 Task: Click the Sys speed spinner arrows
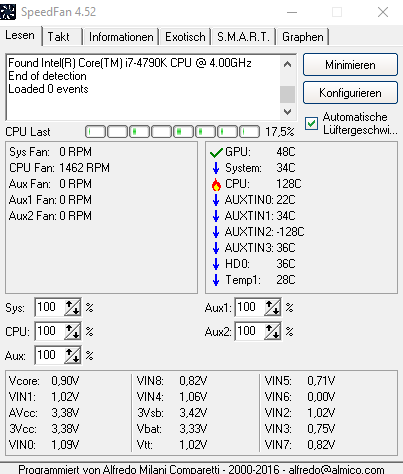click(72, 307)
